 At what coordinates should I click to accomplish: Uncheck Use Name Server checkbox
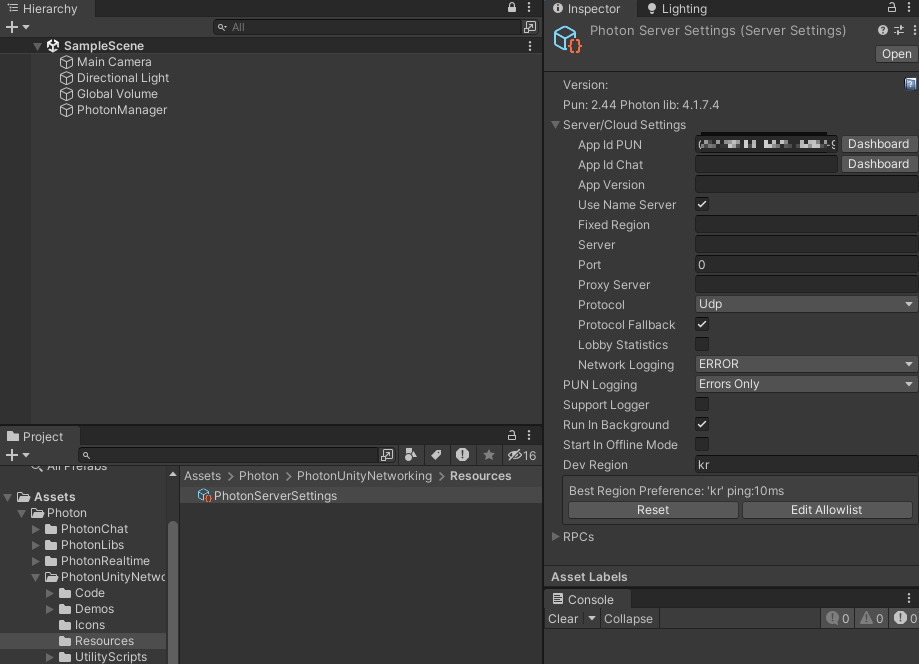pyautogui.click(x=702, y=205)
